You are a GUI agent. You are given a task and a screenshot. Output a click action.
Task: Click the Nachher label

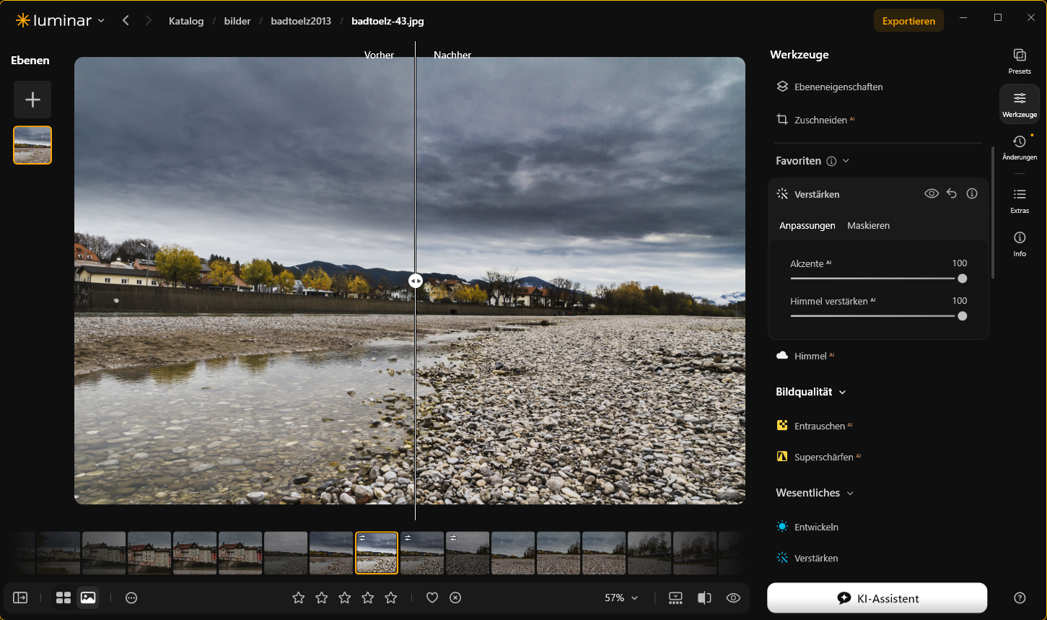452,55
